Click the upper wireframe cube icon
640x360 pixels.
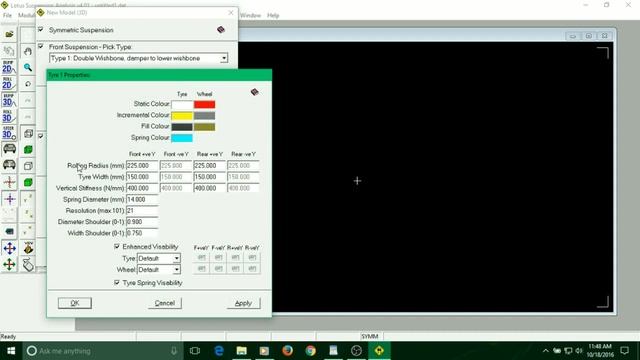pos(28,133)
